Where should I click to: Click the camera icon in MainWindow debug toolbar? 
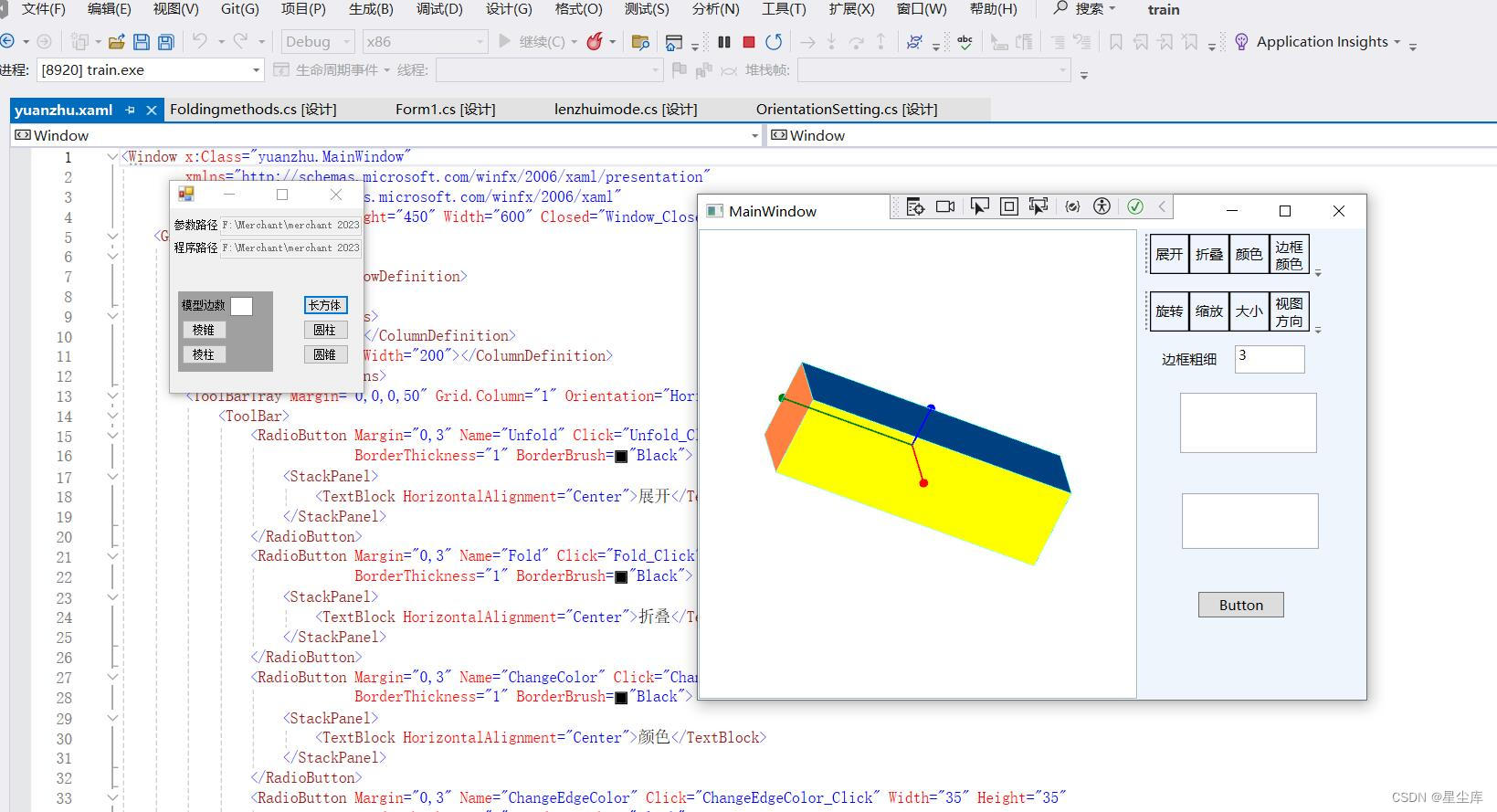[x=945, y=207]
